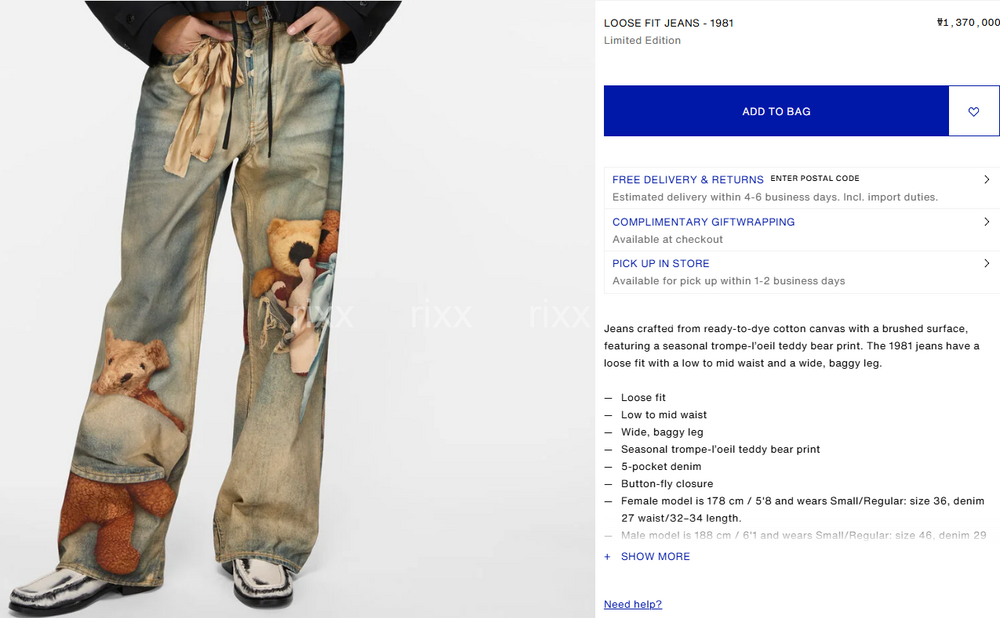Click pick up within 1-2 business days text
The image size is (1000, 618).
coord(728,281)
